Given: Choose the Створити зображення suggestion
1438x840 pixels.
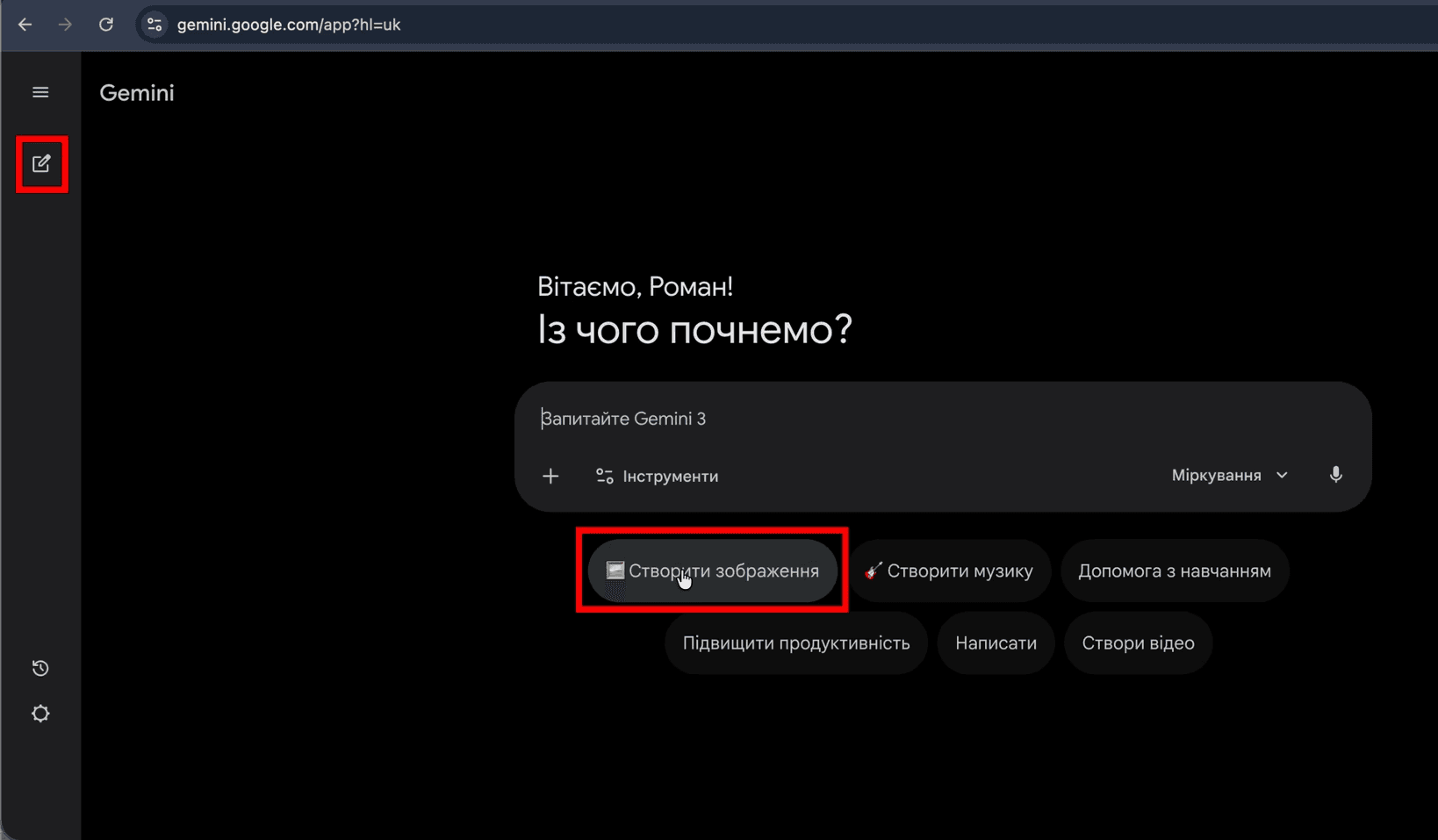Looking at the screenshot, I should [712, 571].
